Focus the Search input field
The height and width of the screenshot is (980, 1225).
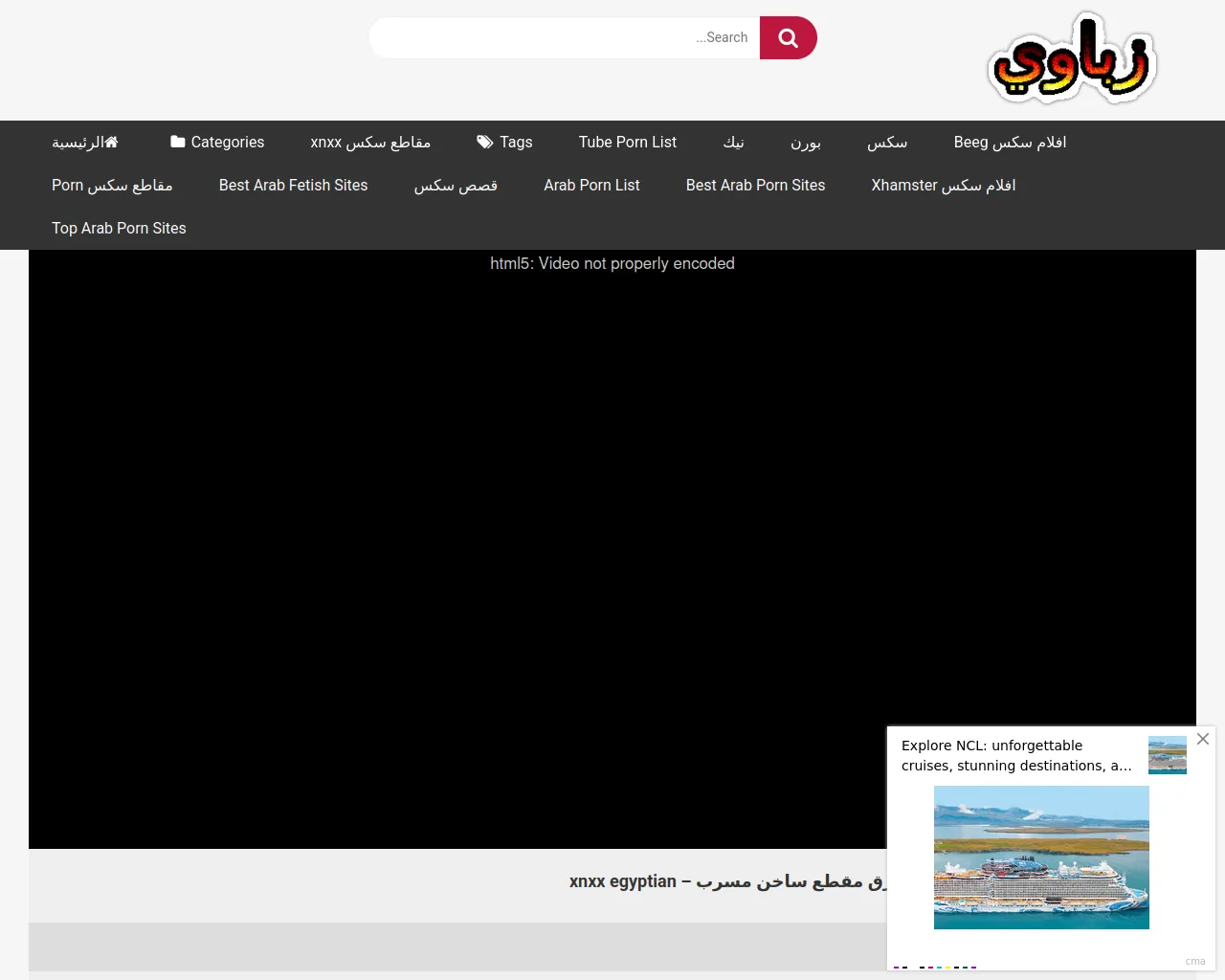(565, 38)
